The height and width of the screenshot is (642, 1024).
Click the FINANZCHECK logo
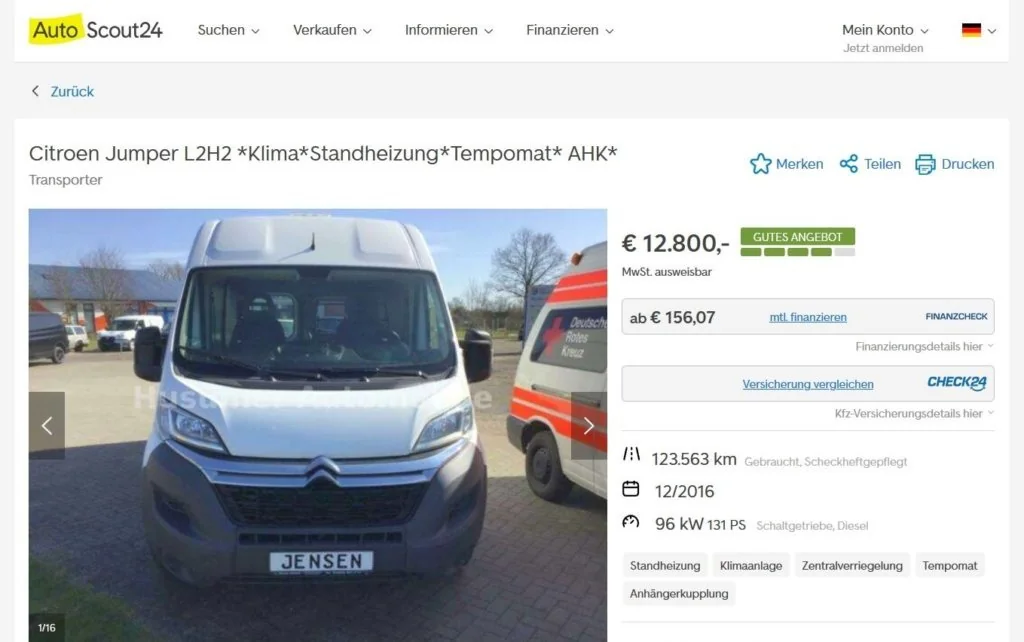coord(956,316)
